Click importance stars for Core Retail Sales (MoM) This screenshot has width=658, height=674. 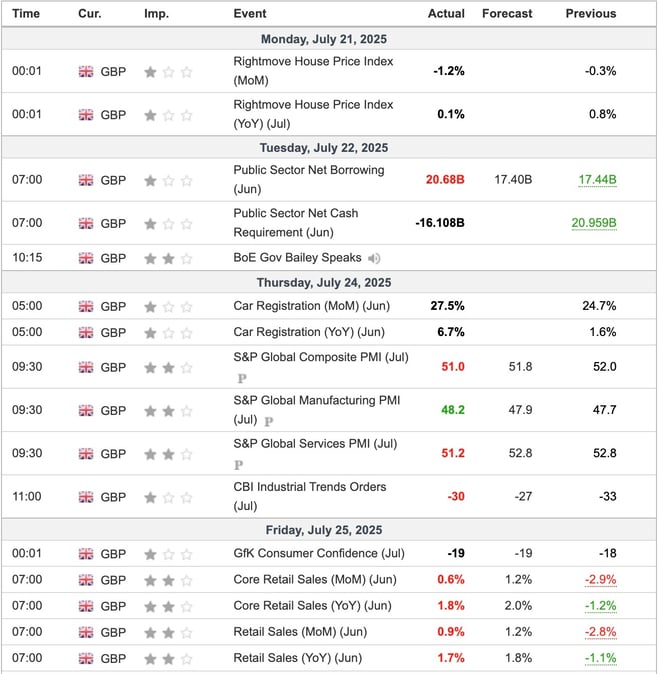pos(168,581)
